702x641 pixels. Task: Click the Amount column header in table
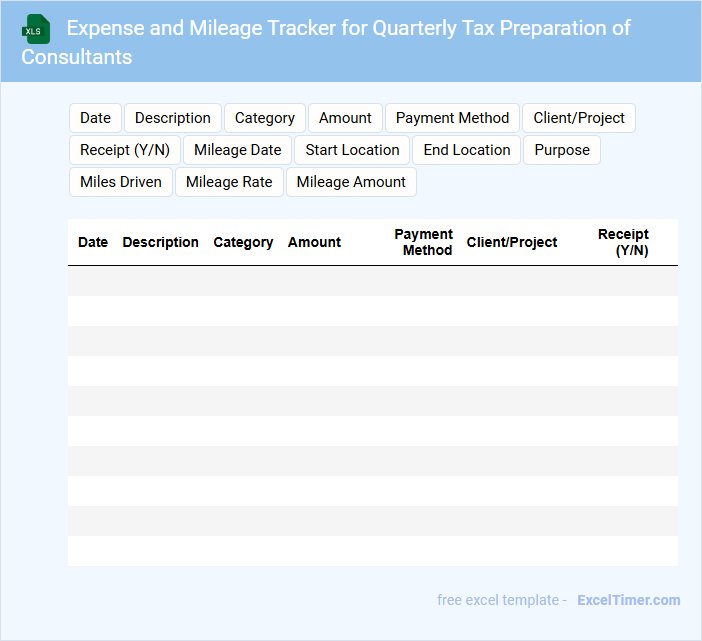pyautogui.click(x=314, y=242)
